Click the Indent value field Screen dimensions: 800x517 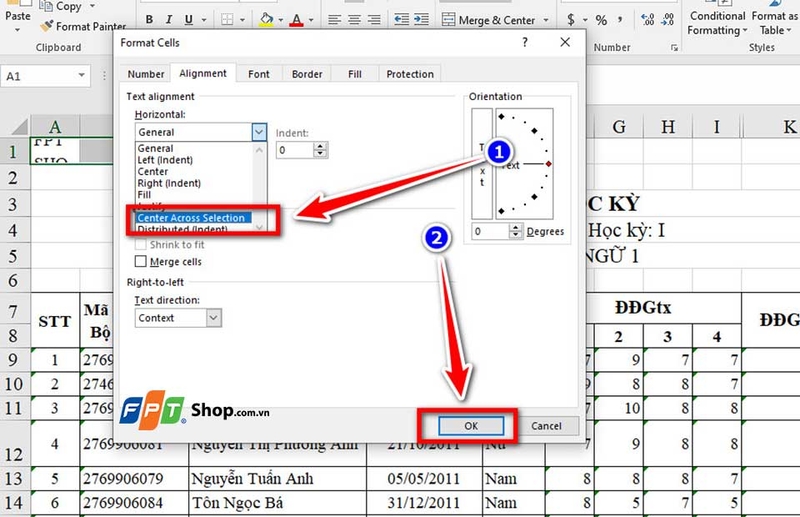coord(295,150)
